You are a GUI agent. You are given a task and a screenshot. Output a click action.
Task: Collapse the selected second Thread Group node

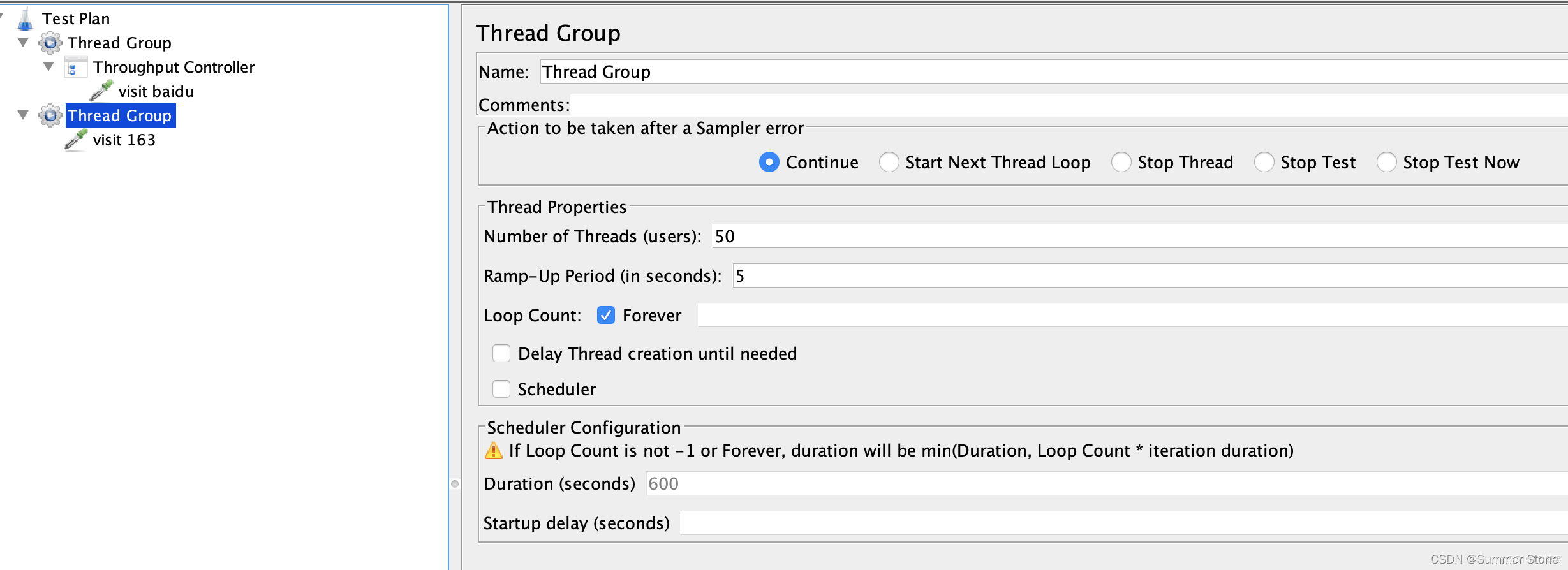(x=24, y=115)
